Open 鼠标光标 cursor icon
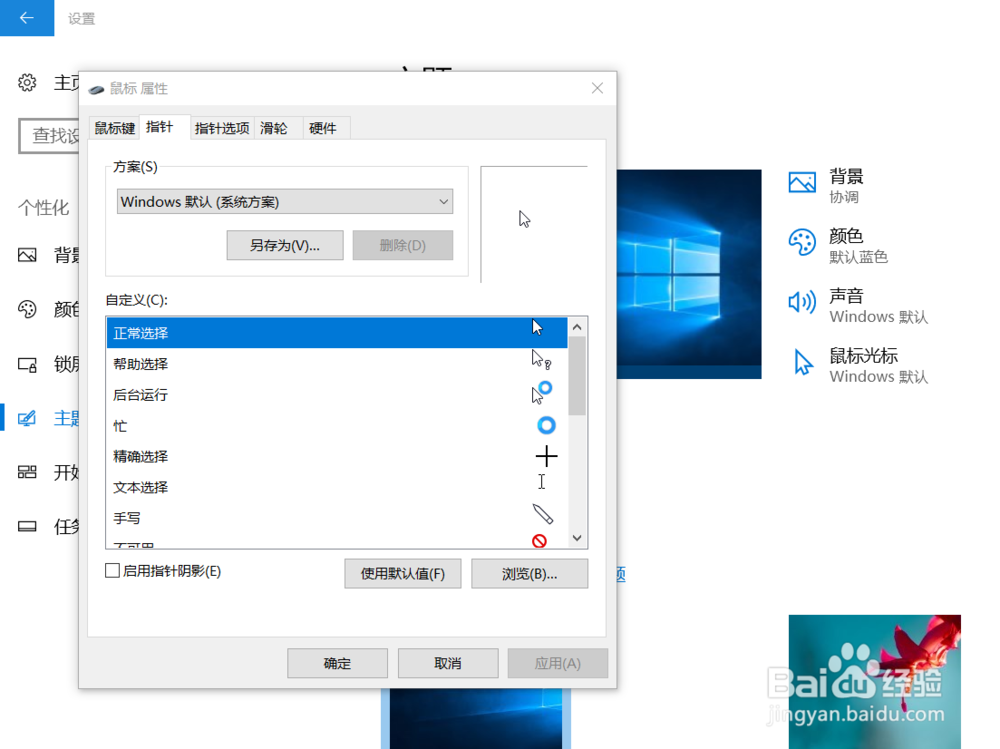The image size is (1000, 749). pos(803,362)
